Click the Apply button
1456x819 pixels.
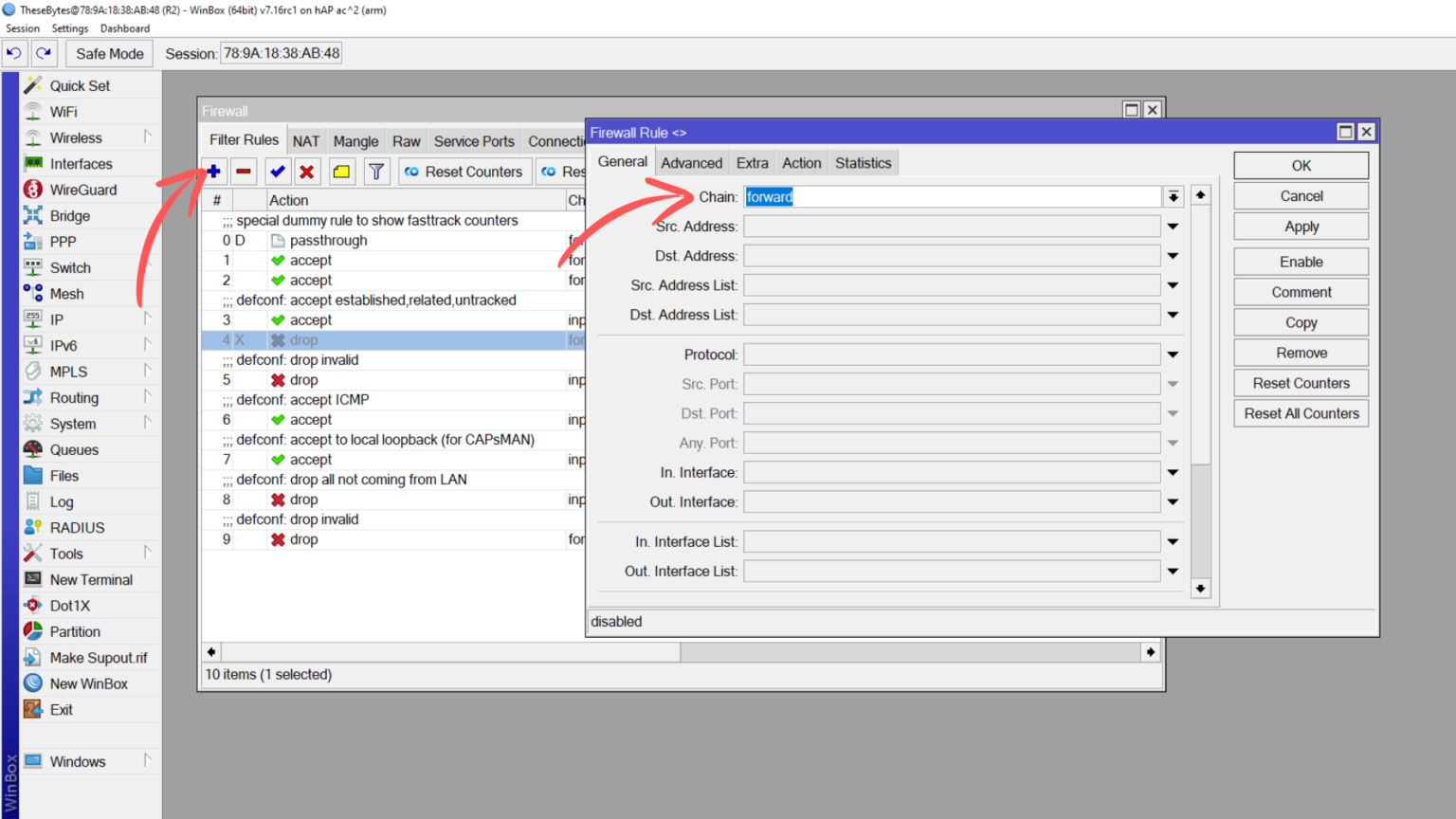1300,226
